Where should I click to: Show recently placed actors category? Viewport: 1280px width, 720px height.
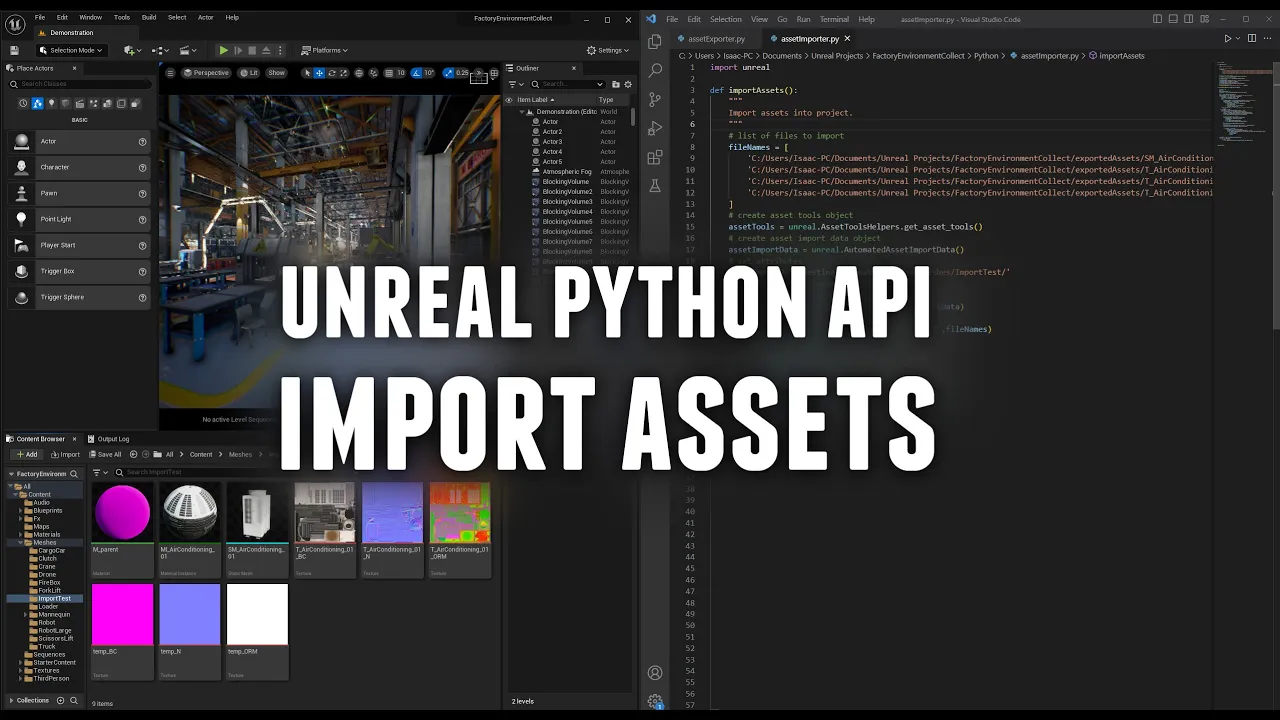[23, 103]
